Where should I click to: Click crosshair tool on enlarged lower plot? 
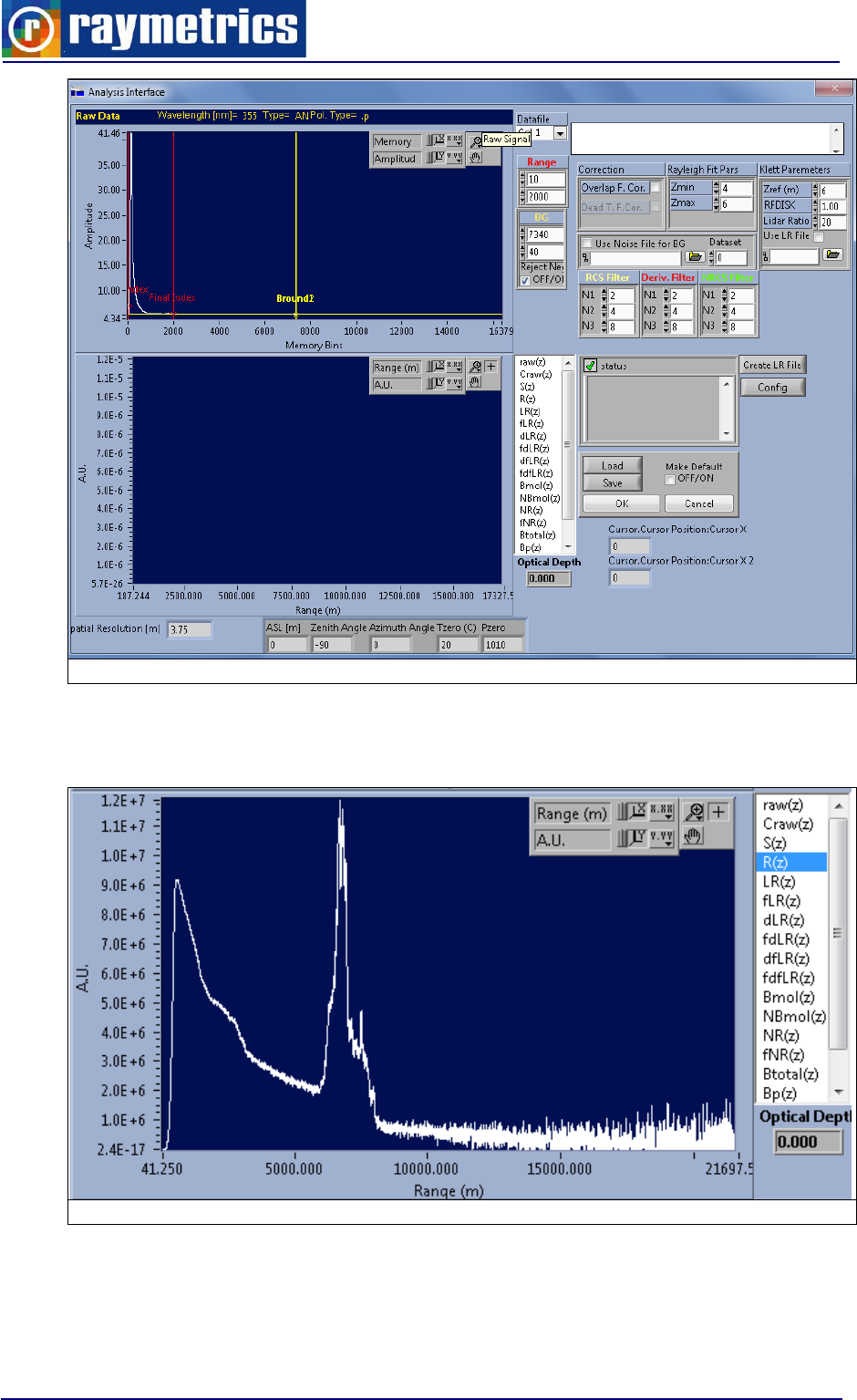click(x=718, y=812)
